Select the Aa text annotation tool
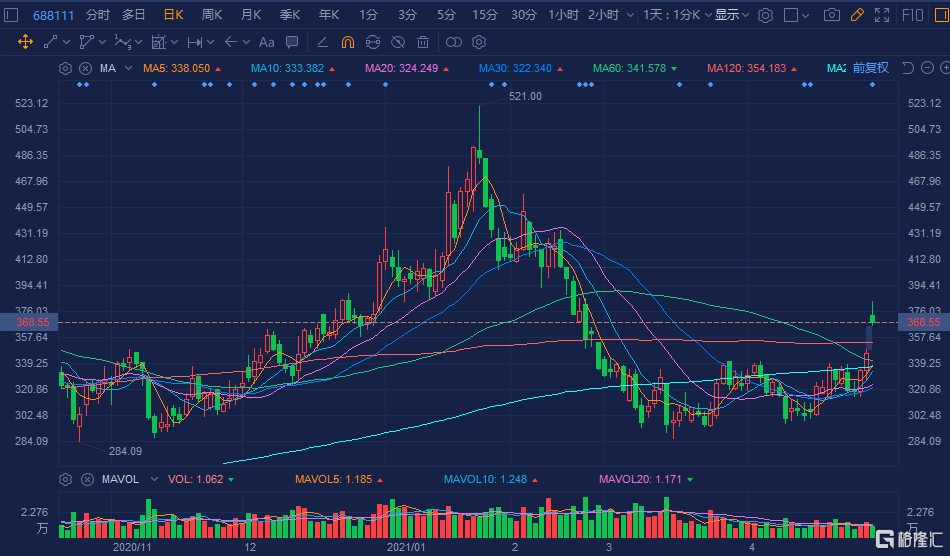This screenshot has width=950, height=556. (x=267, y=42)
